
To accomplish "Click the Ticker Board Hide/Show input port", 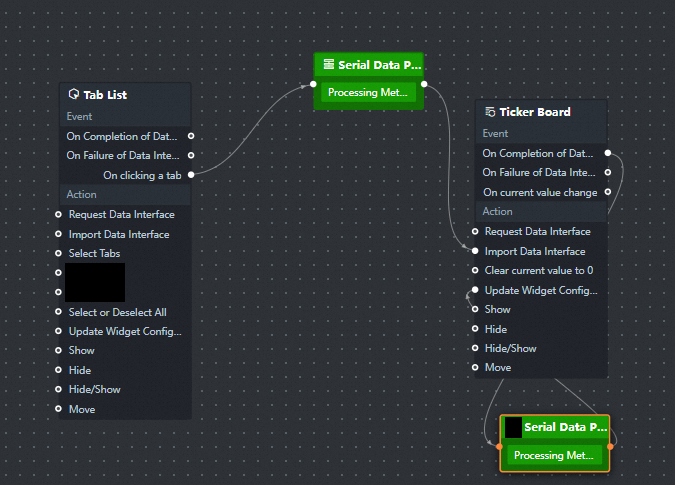I will [475, 348].
